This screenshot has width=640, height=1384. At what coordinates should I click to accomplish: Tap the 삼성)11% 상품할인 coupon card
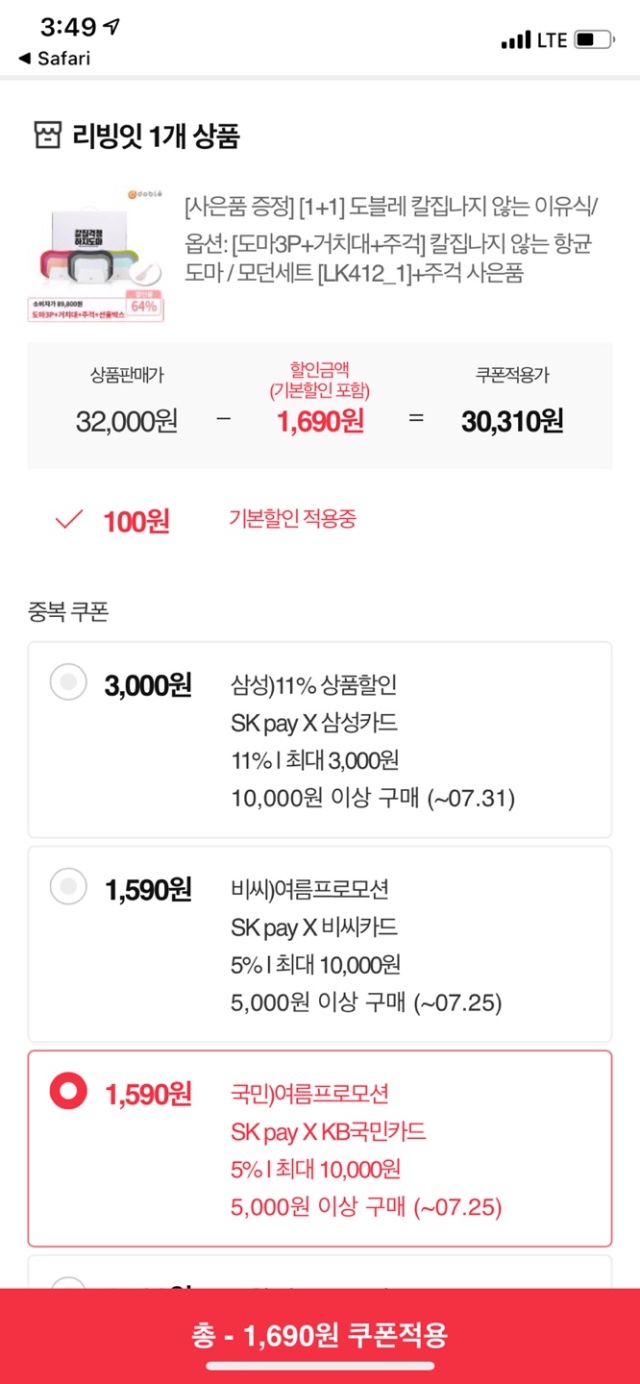[320, 740]
